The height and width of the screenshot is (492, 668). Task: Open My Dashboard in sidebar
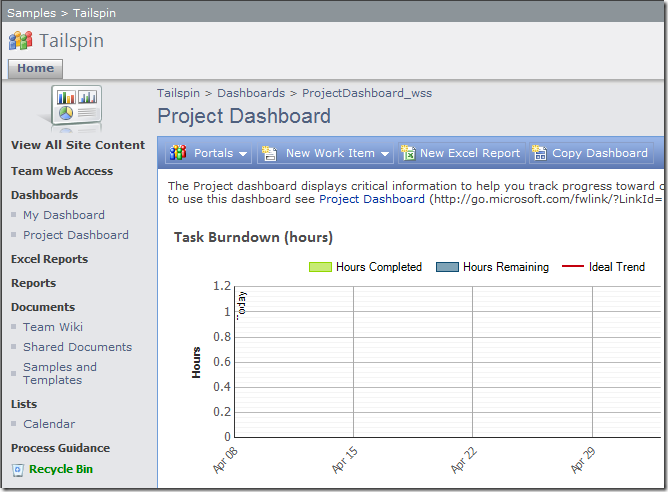(64, 215)
